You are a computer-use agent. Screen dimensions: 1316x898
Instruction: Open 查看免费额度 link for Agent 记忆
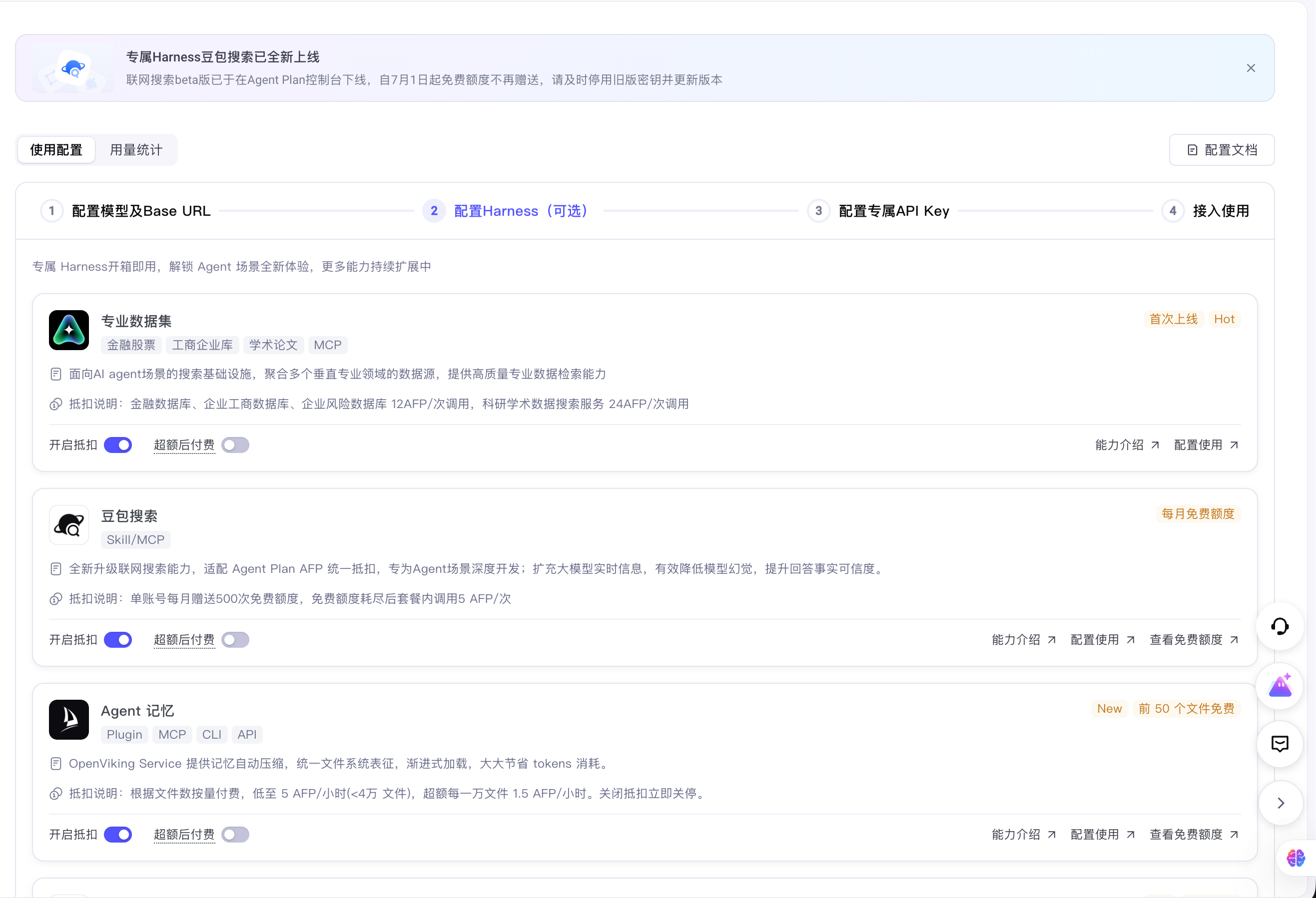click(1194, 835)
